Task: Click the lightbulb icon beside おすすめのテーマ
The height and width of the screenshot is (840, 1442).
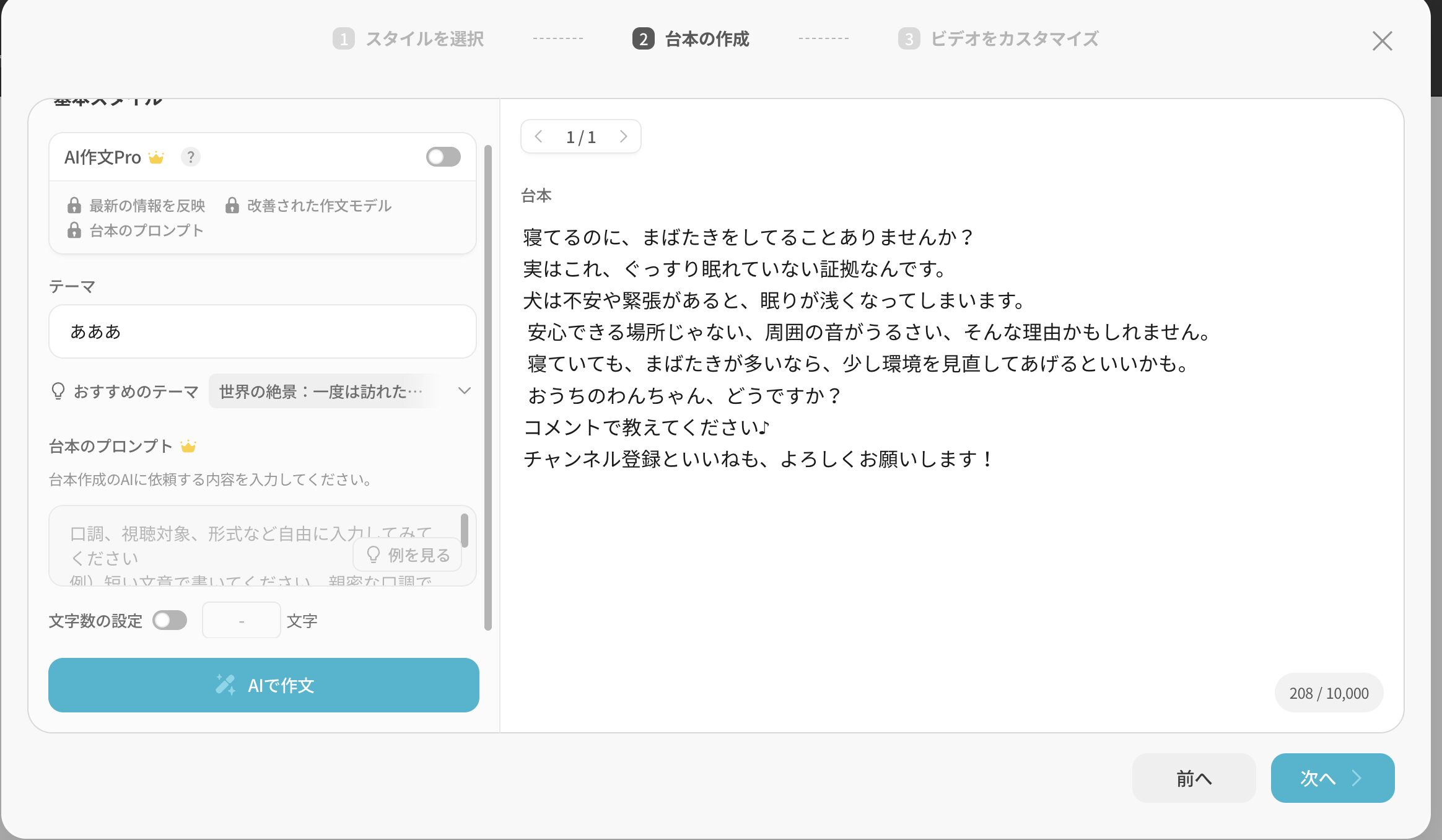Action: pyautogui.click(x=58, y=391)
